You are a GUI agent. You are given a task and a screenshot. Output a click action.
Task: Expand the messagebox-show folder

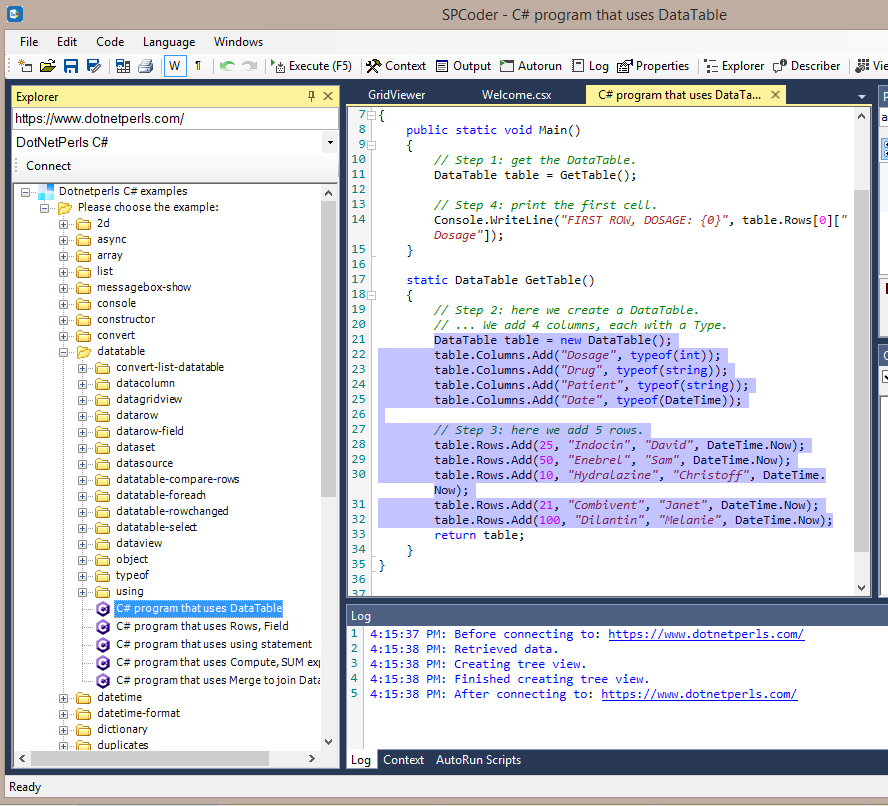coord(63,288)
